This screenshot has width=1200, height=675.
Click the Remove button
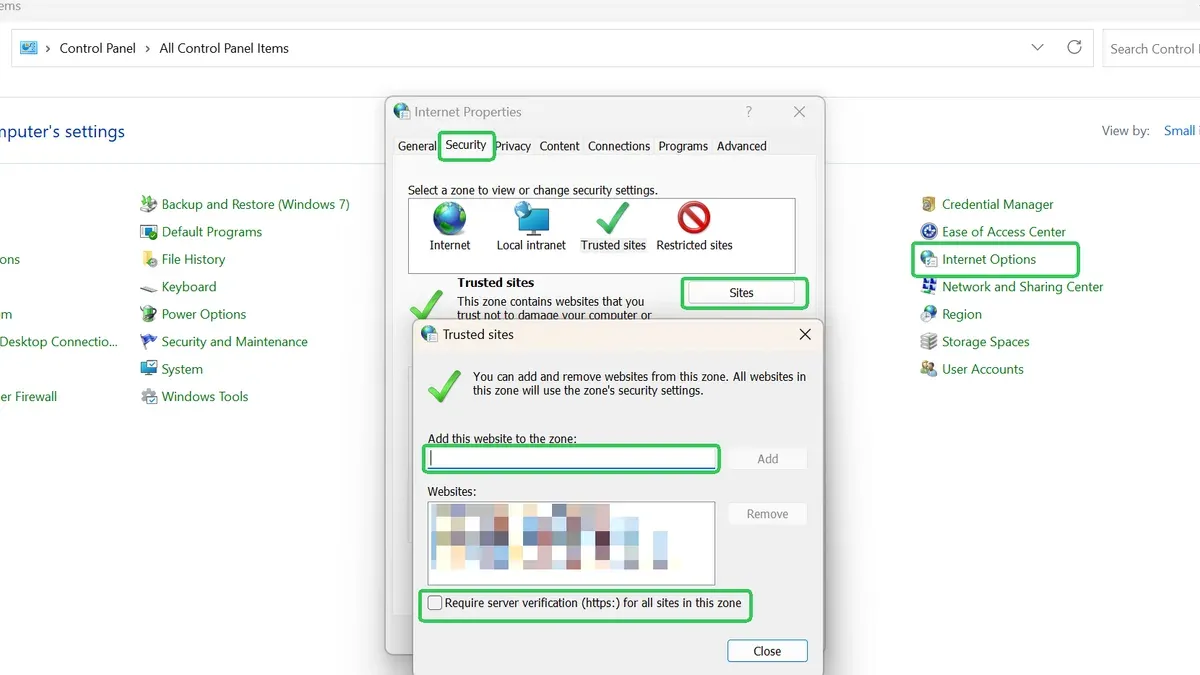click(x=767, y=514)
